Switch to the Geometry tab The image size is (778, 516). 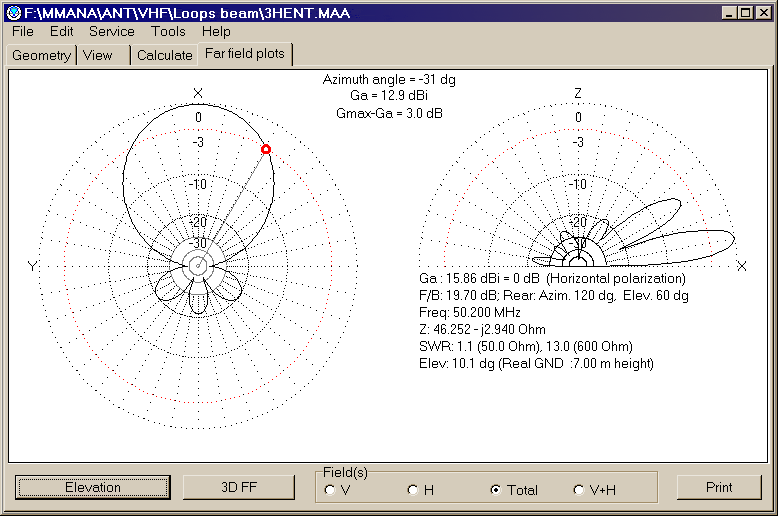tap(42, 55)
